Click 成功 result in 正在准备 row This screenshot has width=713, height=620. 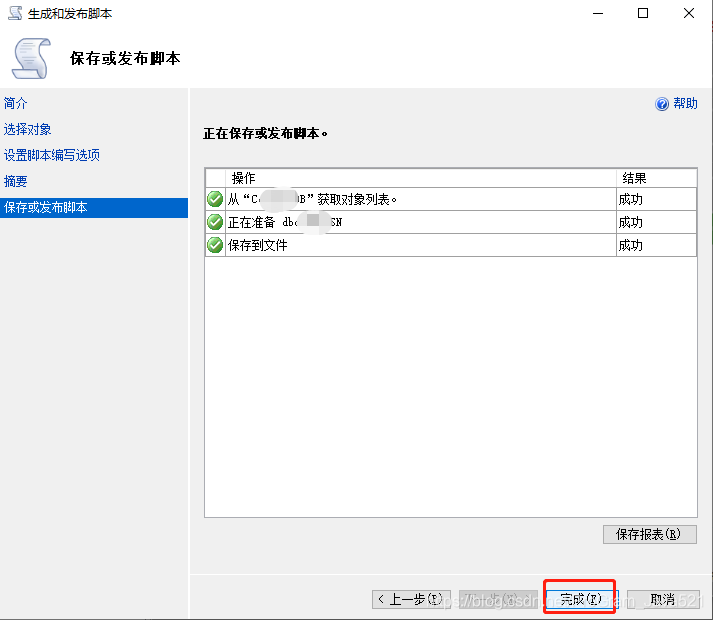pyautogui.click(x=630, y=222)
